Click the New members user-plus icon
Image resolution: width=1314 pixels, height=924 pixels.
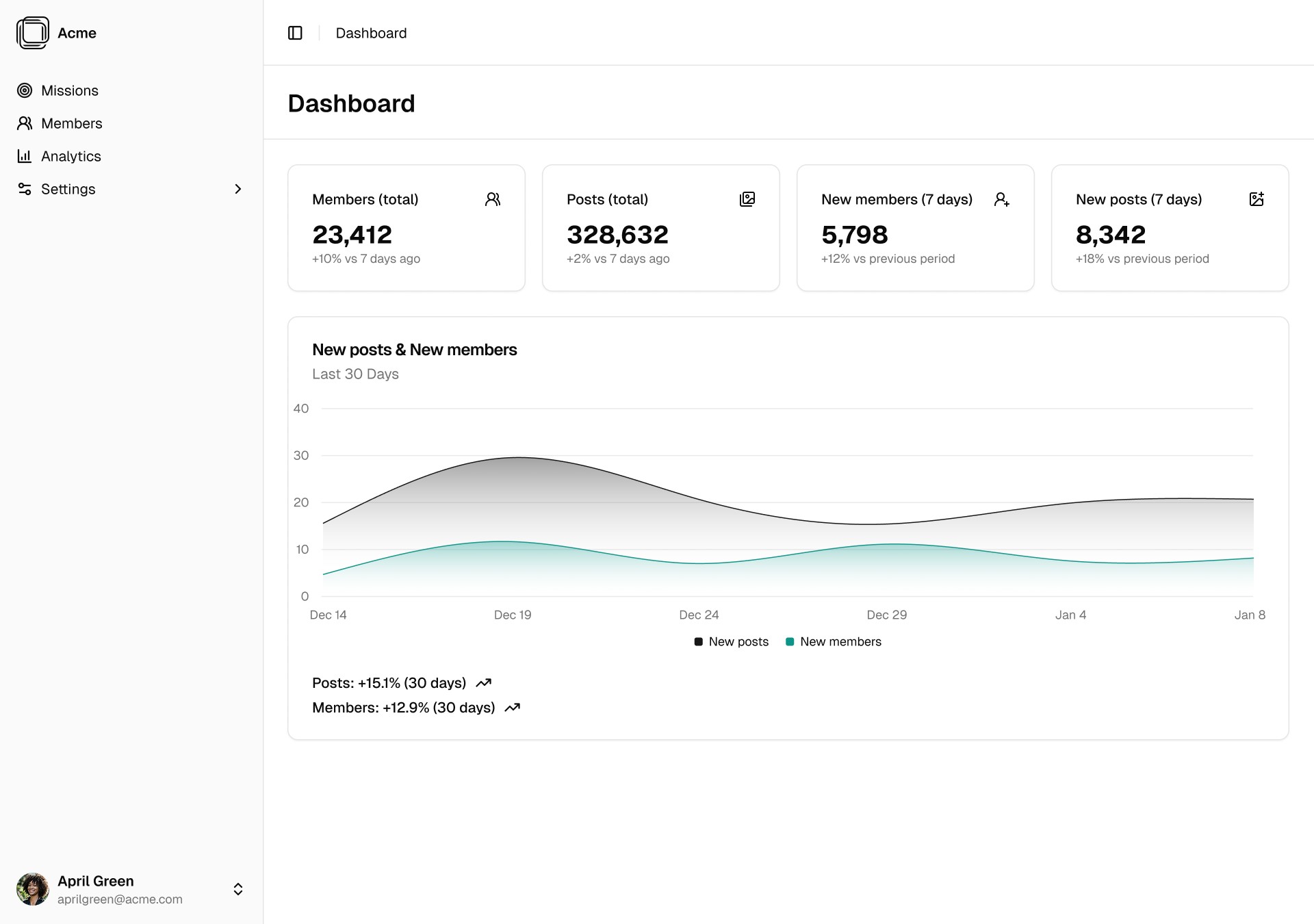click(1002, 199)
